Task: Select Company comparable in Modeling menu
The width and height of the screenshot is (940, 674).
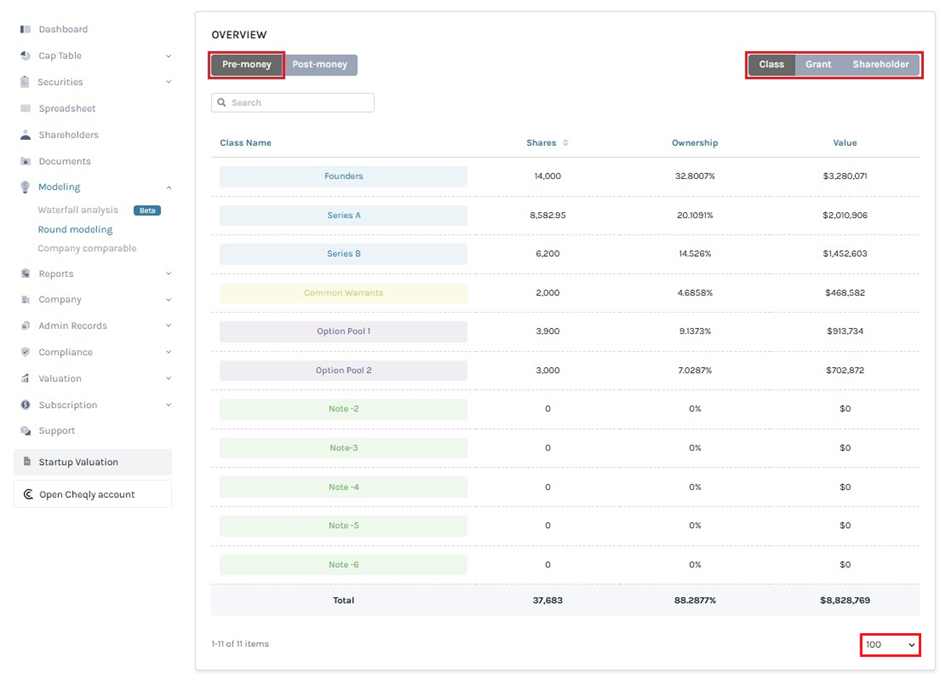Action: pos(87,248)
